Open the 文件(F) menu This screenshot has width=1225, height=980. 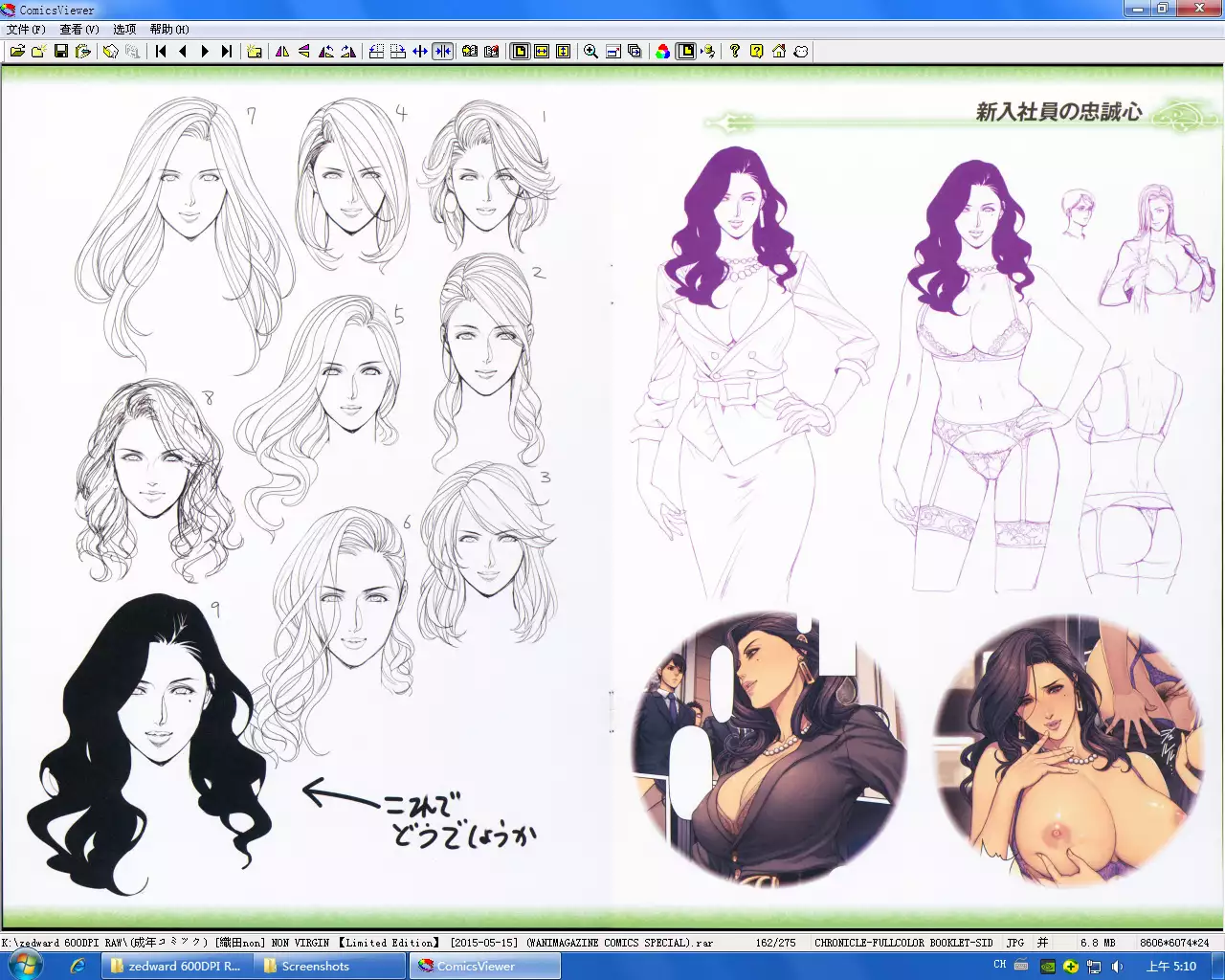26,30
